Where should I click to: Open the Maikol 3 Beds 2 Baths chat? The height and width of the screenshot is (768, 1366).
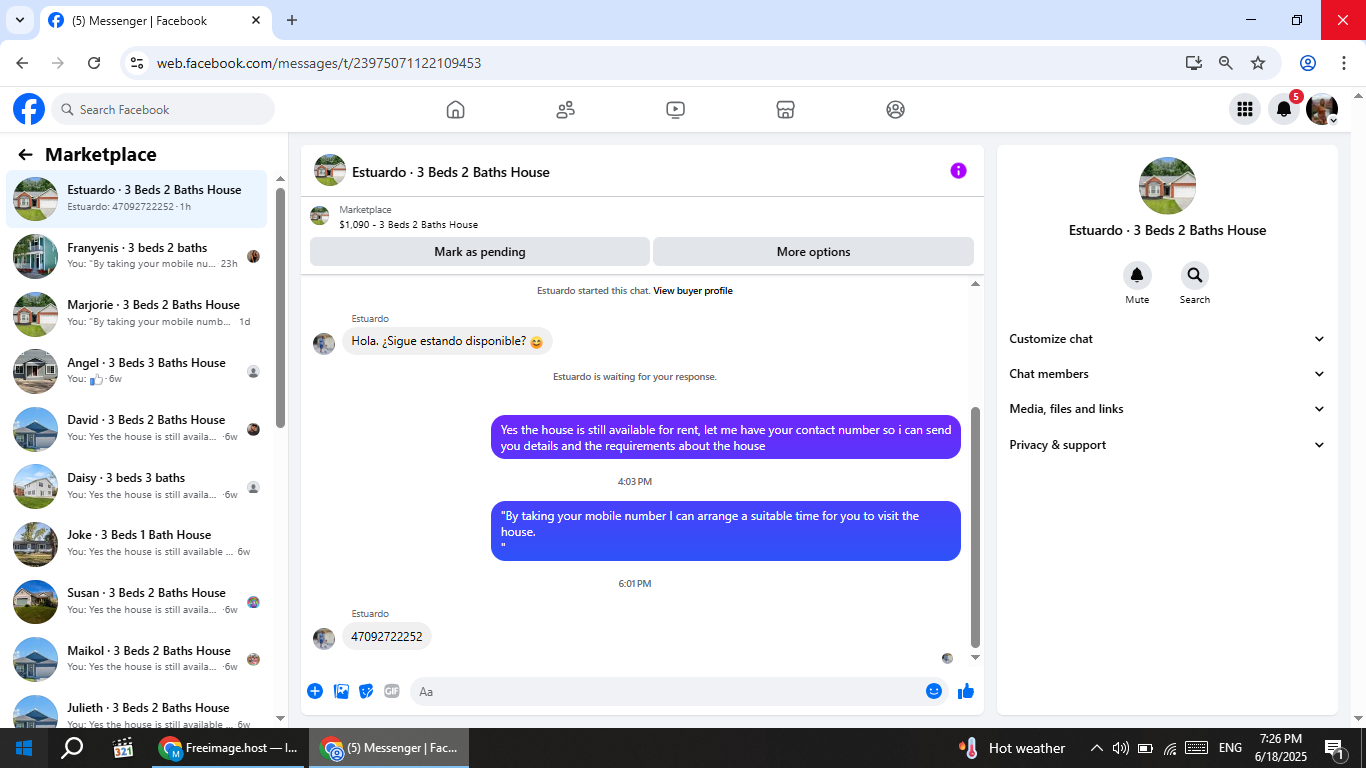(137, 659)
